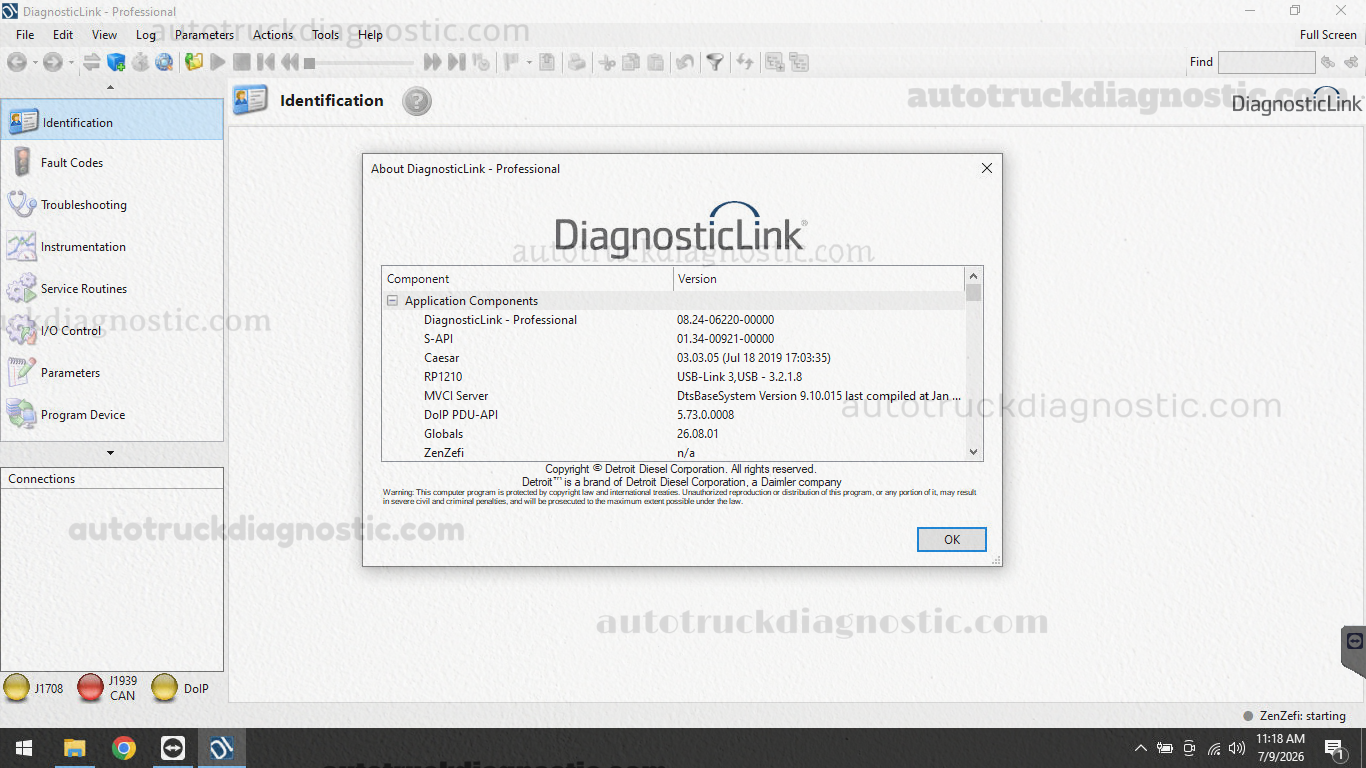Click the Copy toolbar icon
Image resolution: width=1366 pixels, height=768 pixels.
(x=631, y=62)
